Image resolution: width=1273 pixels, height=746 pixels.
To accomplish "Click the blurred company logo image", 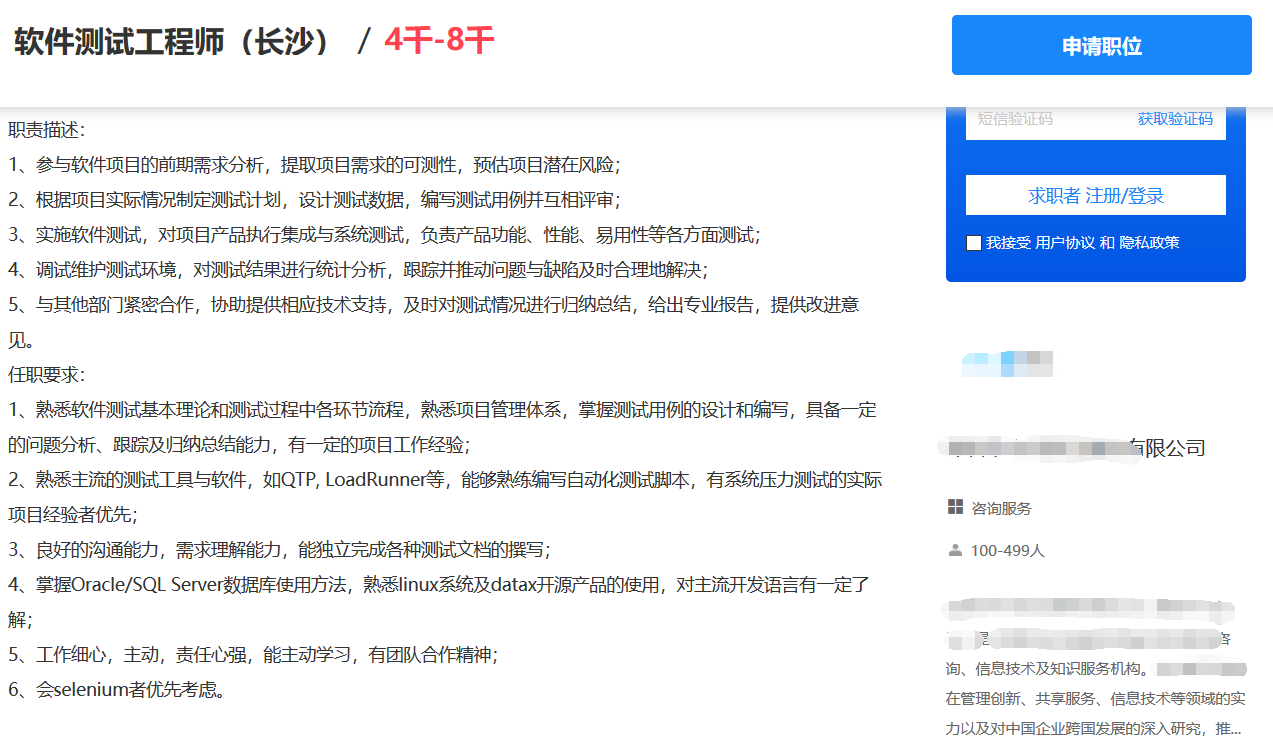I will 1007,364.
